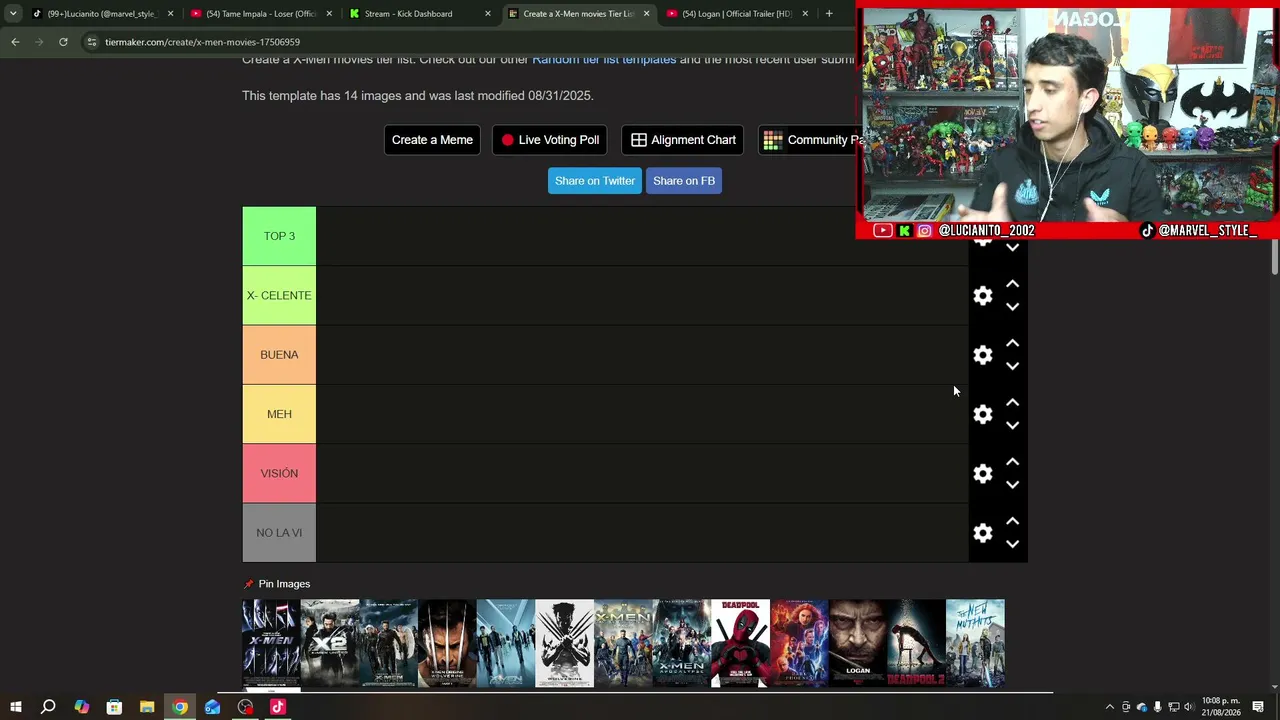
Task: Move the X- CELENTE tier down
Action: point(1012,307)
